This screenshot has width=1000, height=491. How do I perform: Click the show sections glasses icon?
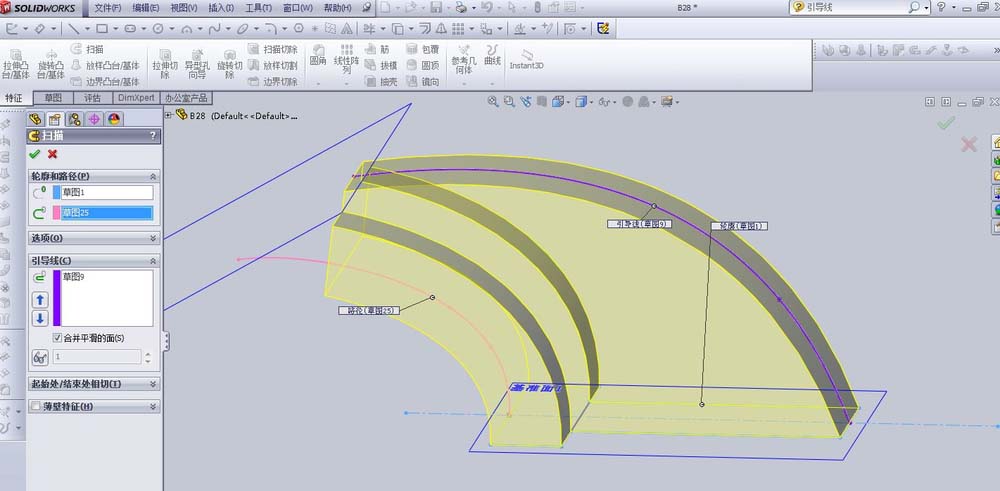pos(40,358)
